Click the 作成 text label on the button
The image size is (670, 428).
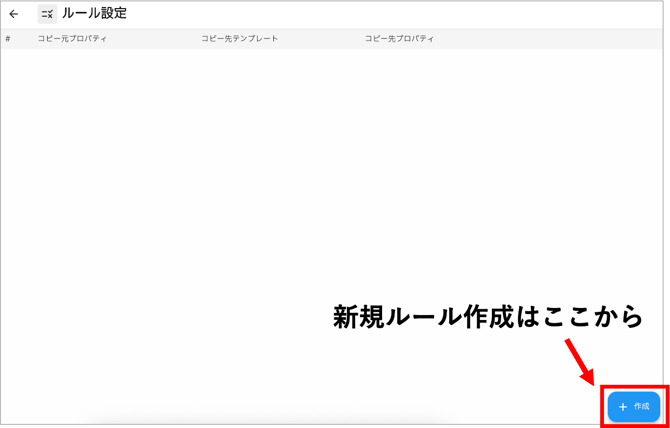pyautogui.click(x=641, y=407)
